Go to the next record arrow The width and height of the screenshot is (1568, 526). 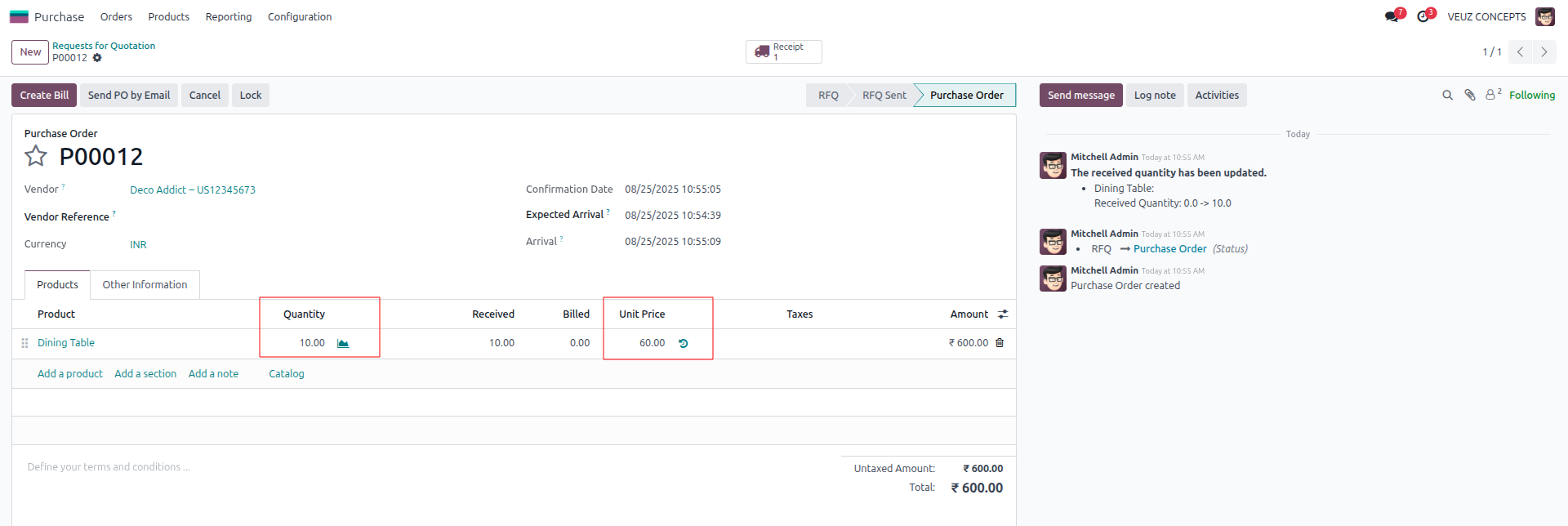click(1543, 51)
